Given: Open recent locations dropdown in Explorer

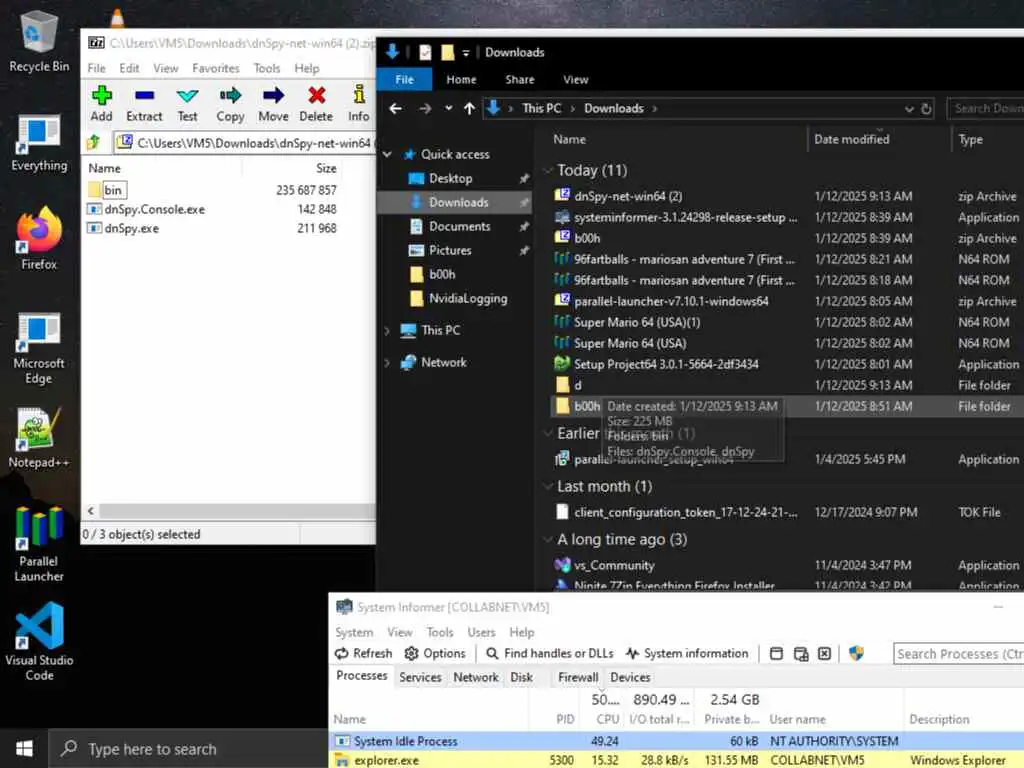Looking at the screenshot, I should pyautogui.click(x=448, y=108).
